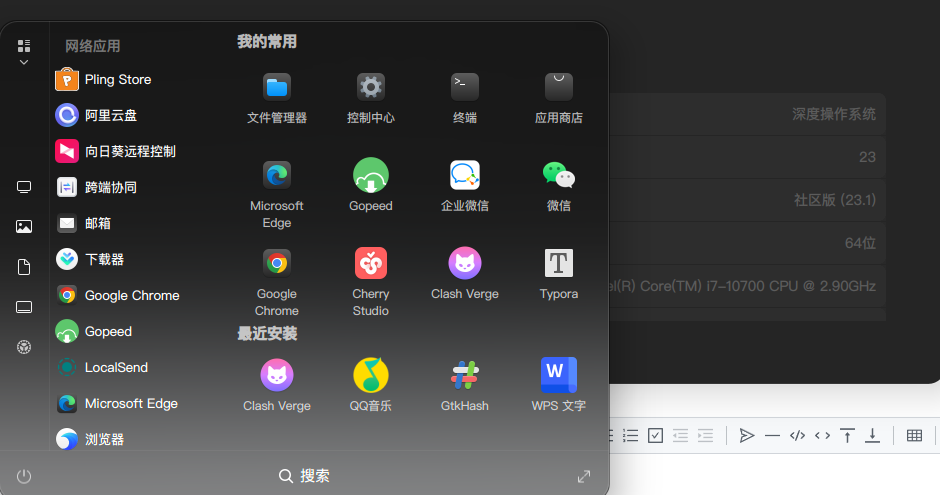Image resolution: width=940 pixels, height=495 pixels.
Task: Expand the category chevron dropdown
Action: coord(24,62)
